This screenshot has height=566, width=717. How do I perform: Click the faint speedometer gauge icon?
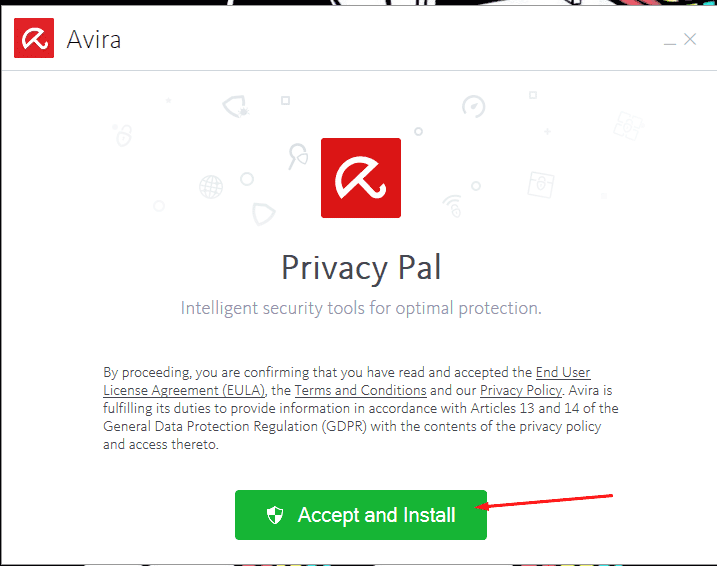(x=474, y=106)
